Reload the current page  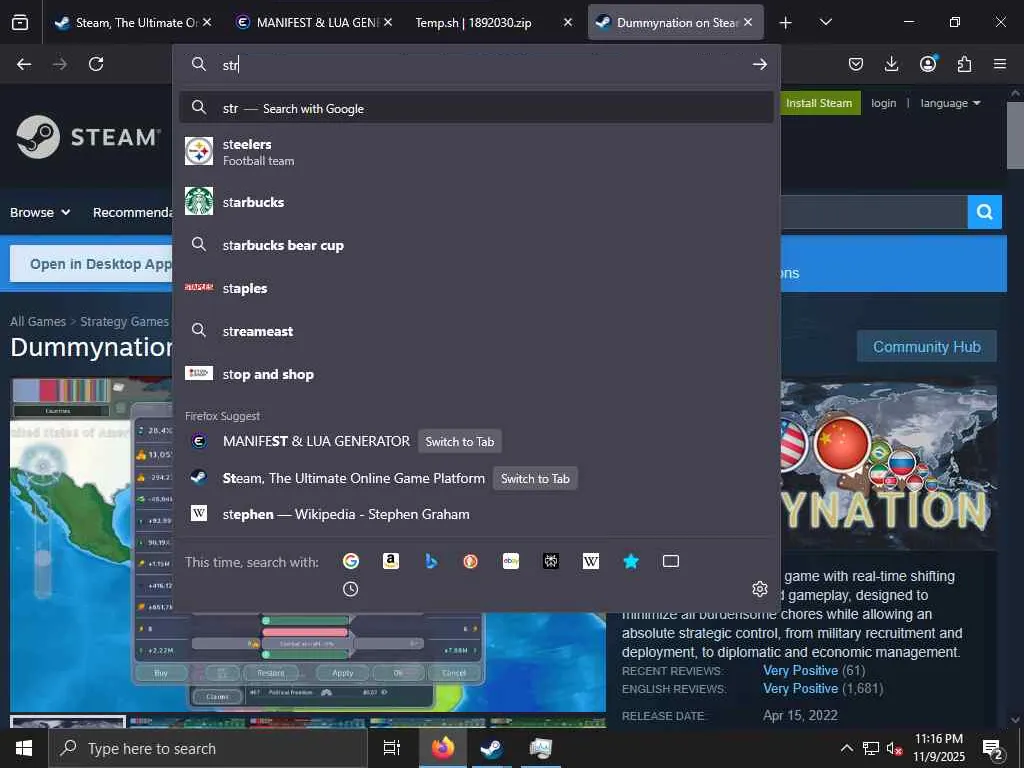(96, 64)
